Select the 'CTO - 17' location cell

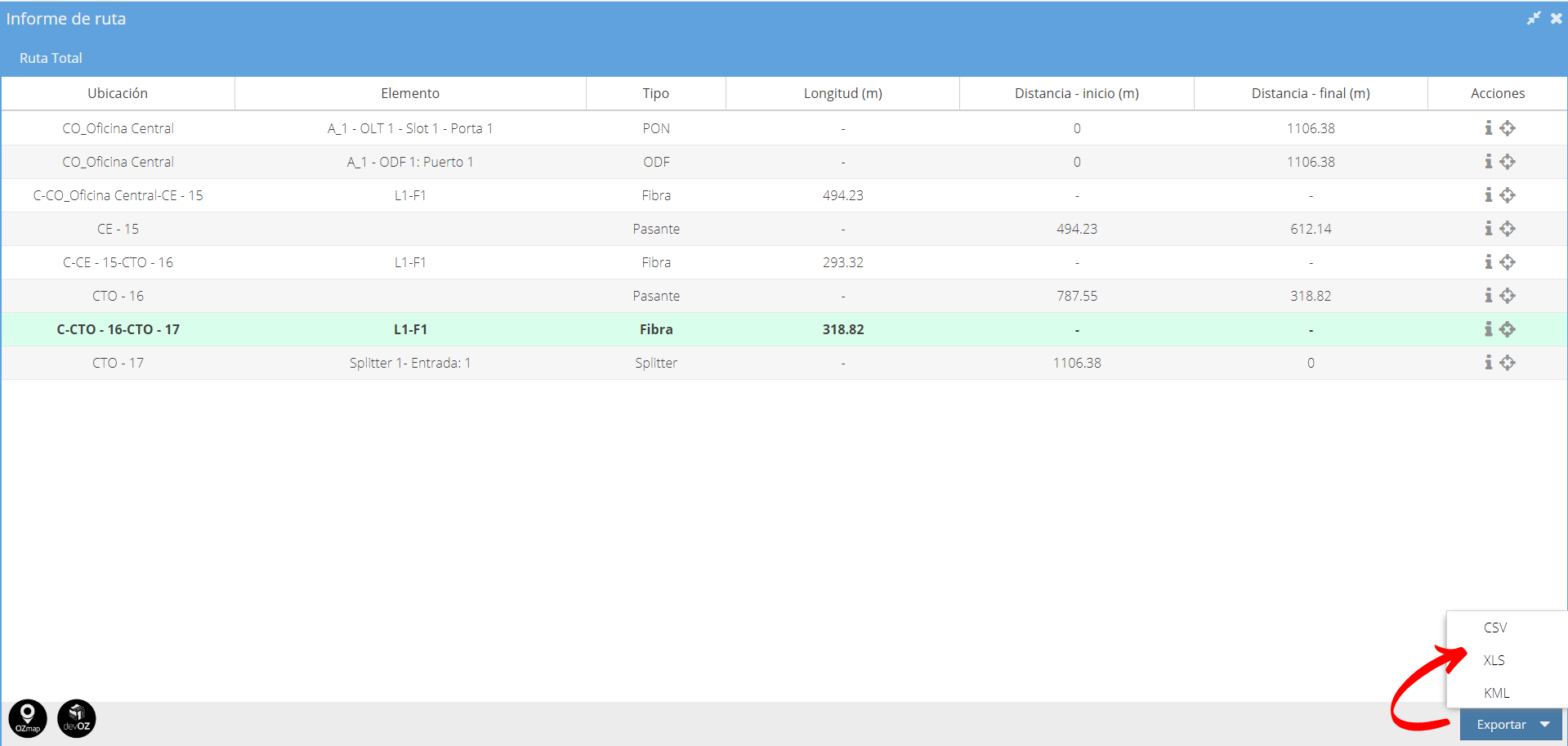[x=118, y=363]
